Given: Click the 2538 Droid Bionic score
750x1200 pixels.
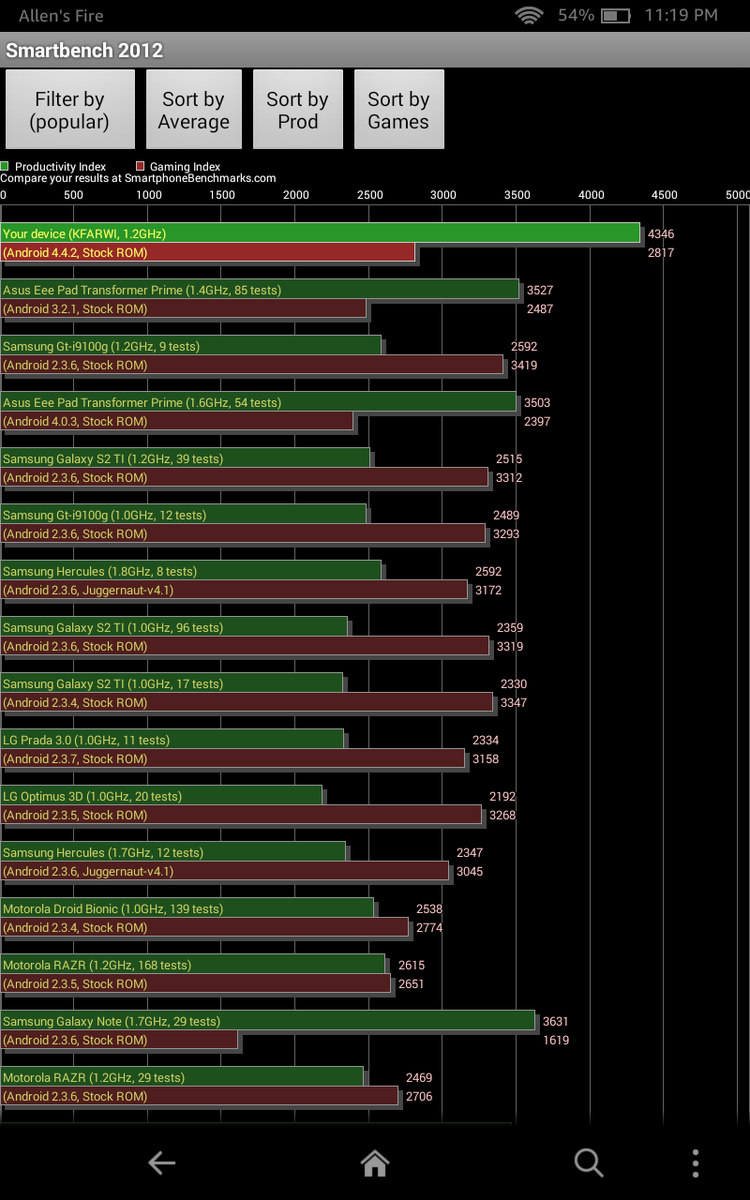Looking at the screenshot, I should 430,909.
